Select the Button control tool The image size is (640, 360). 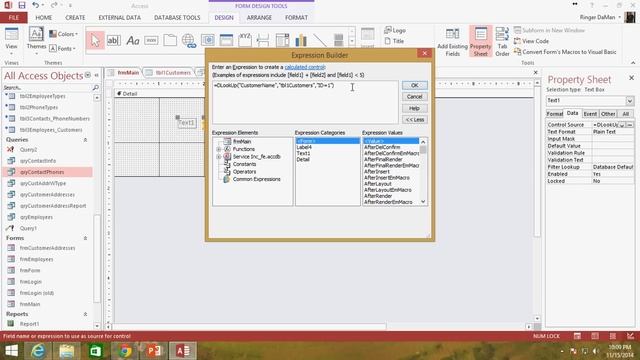click(151, 40)
